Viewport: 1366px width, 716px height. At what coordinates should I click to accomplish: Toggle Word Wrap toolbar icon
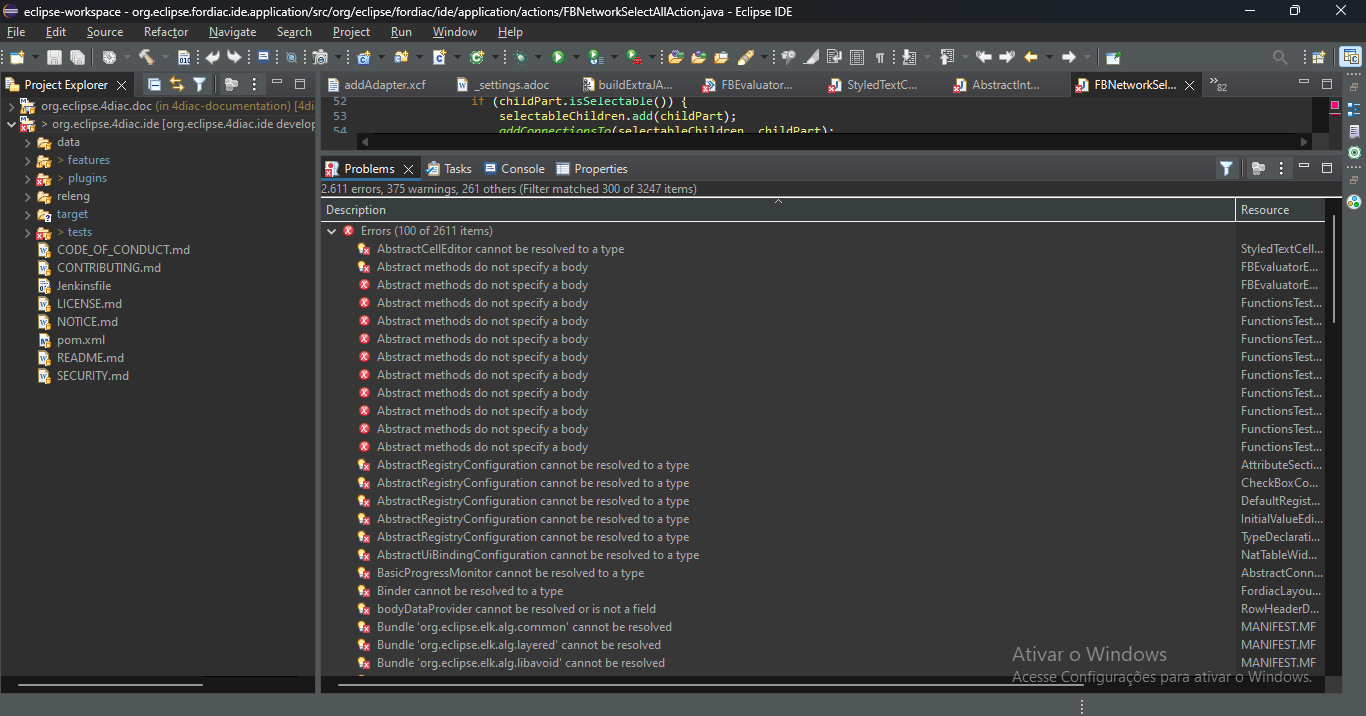point(834,57)
